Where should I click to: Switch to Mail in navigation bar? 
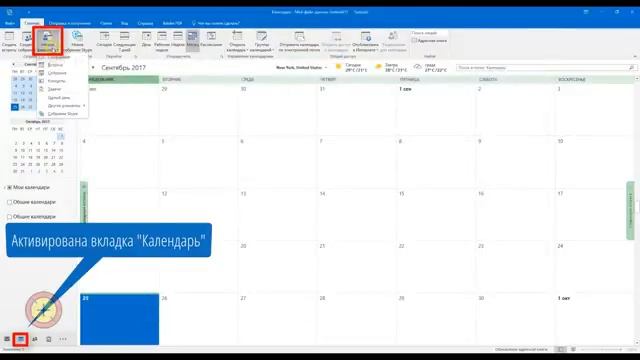pyautogui.click(x=7, y=339)
